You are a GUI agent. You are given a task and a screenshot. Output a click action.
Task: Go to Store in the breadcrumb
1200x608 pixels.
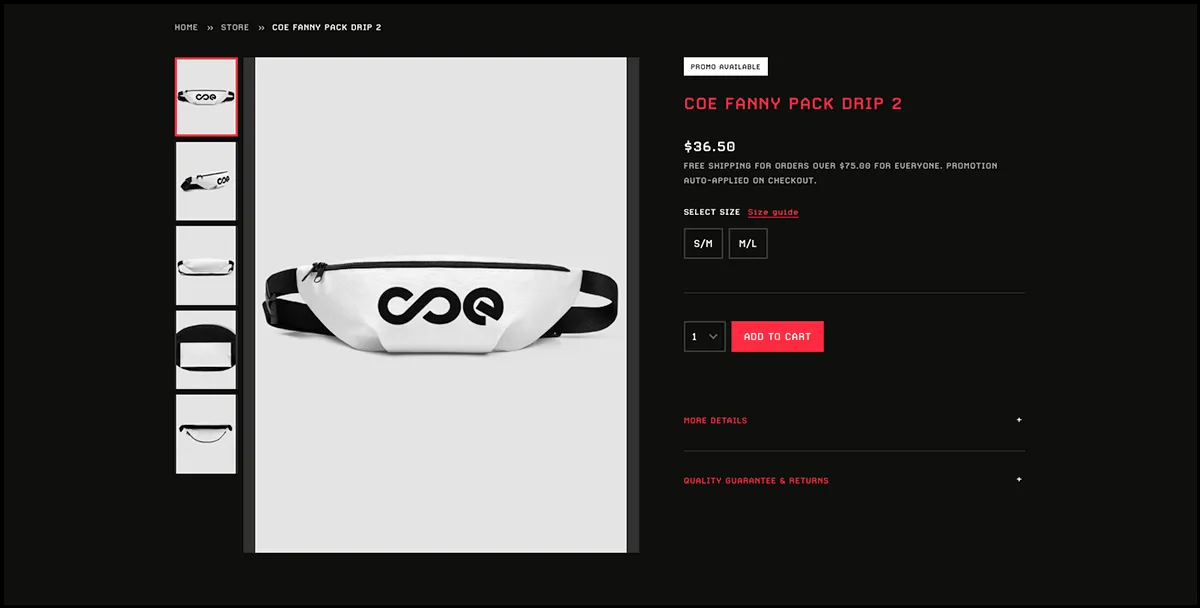[x=235, y=28]
